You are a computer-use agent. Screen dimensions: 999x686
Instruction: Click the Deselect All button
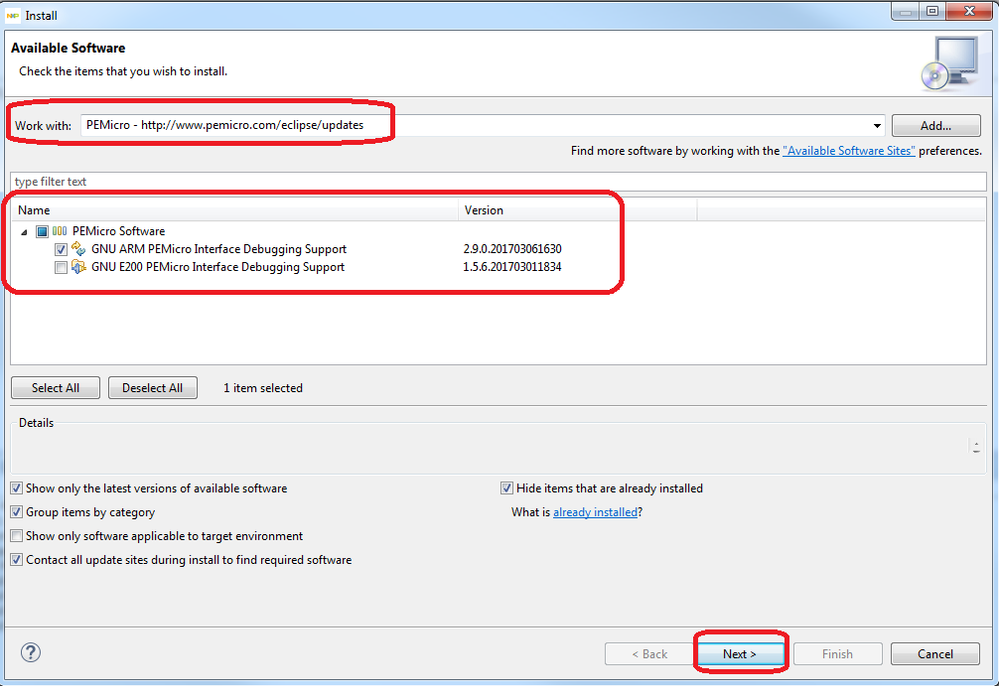click(152, 388)
